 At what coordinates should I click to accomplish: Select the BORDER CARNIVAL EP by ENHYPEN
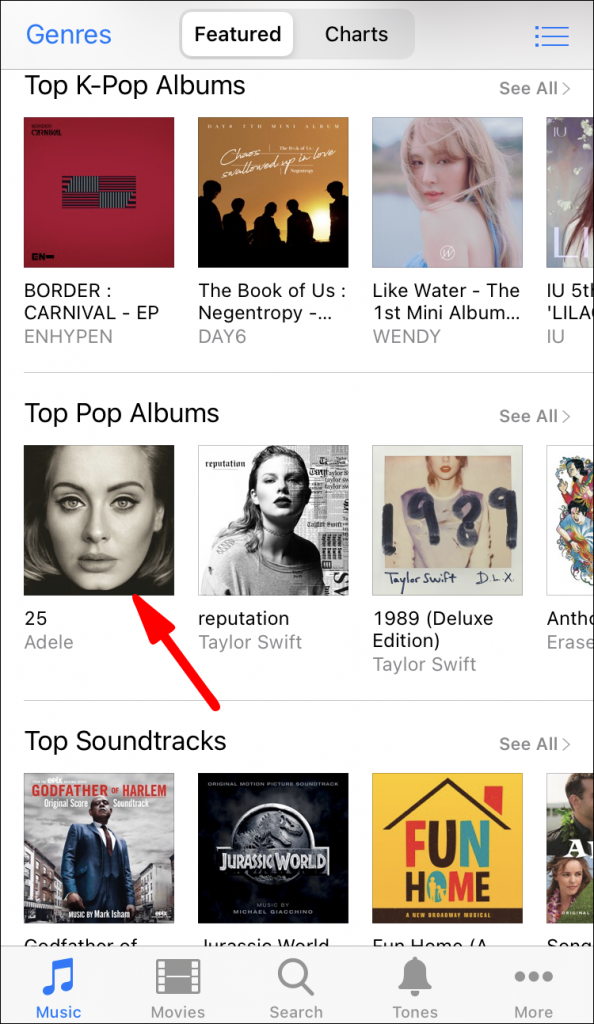99,192
